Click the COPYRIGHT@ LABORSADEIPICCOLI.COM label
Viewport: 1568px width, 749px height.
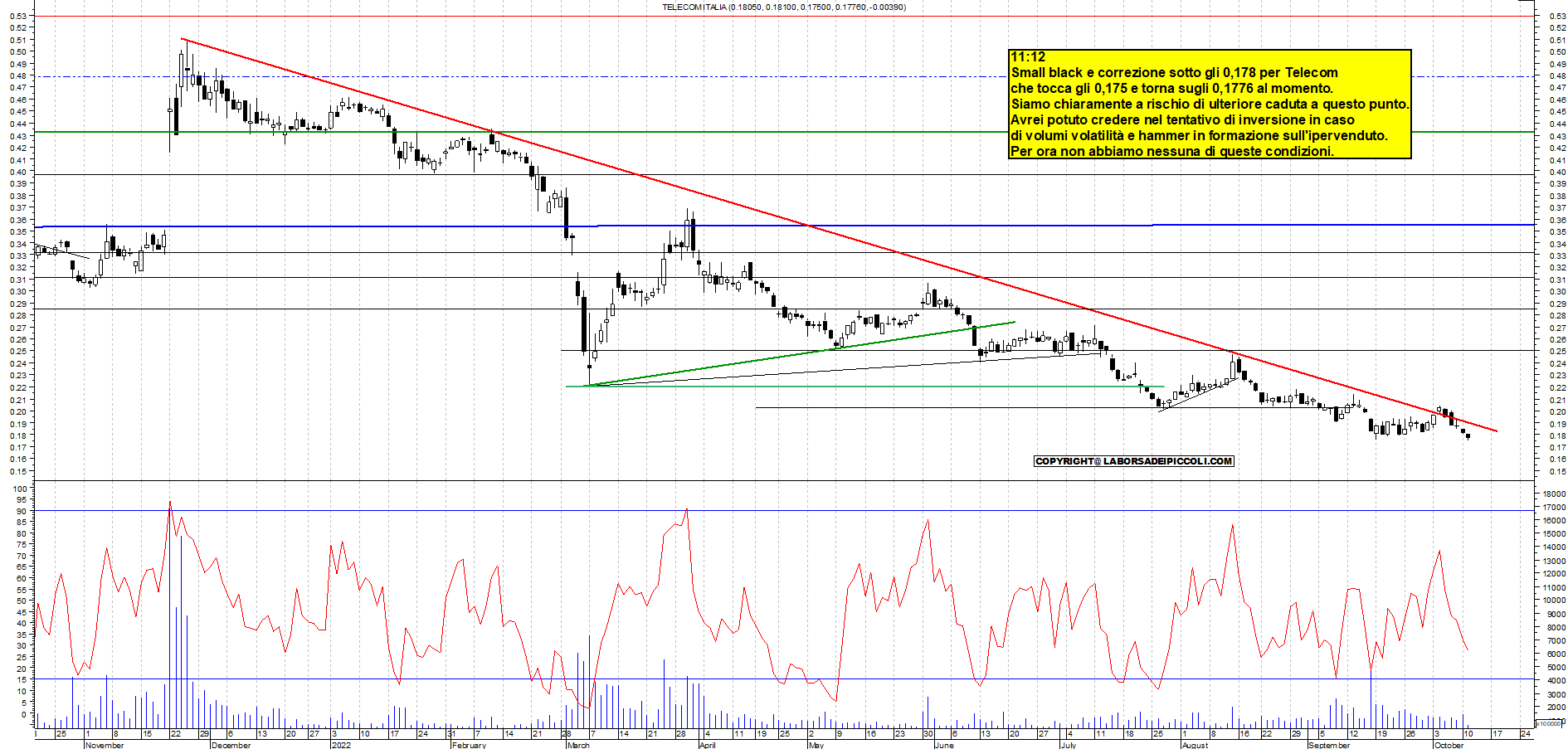[1134, 461]
